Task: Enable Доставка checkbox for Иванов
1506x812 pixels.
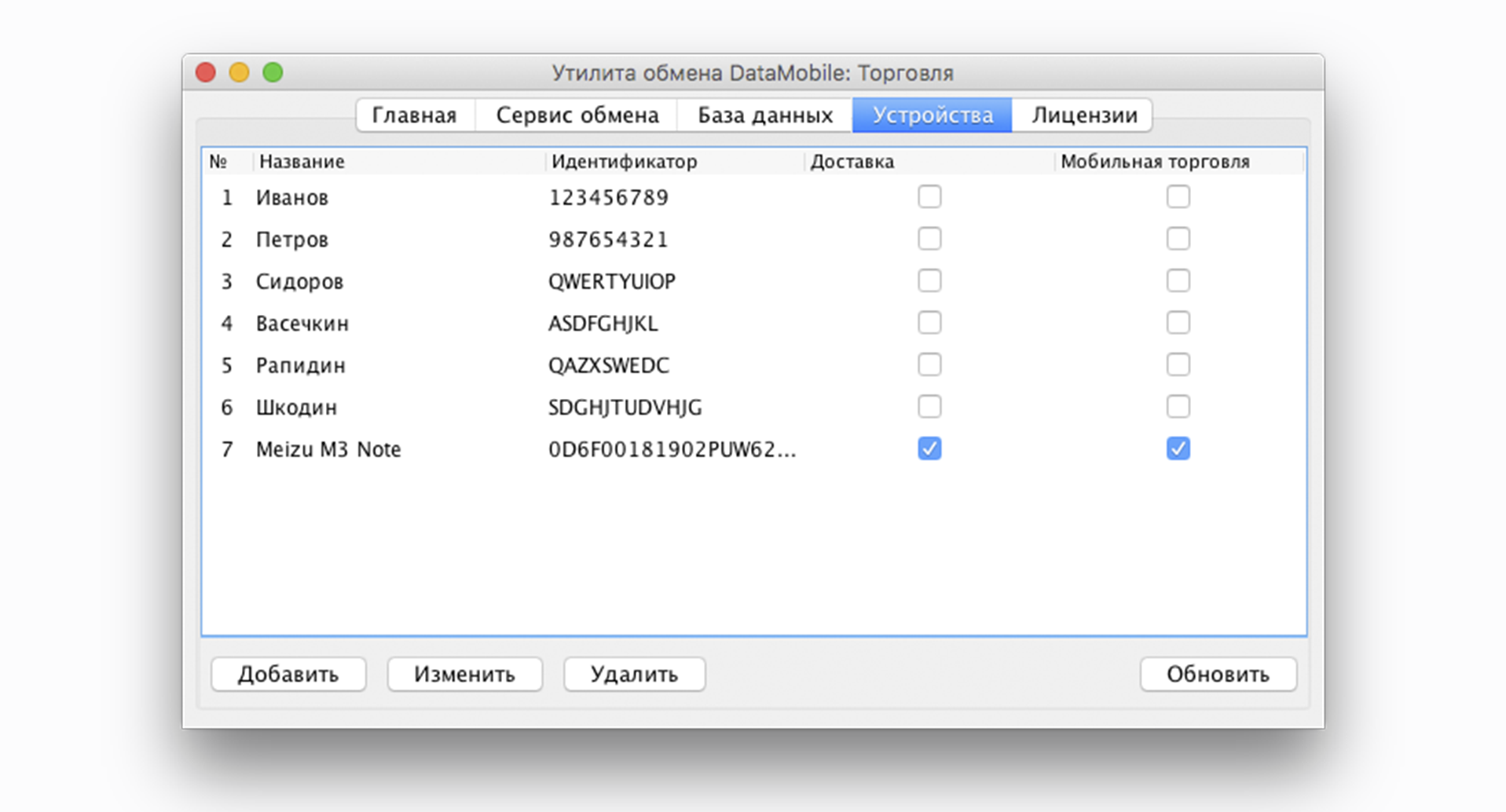Action: [929, 196]
